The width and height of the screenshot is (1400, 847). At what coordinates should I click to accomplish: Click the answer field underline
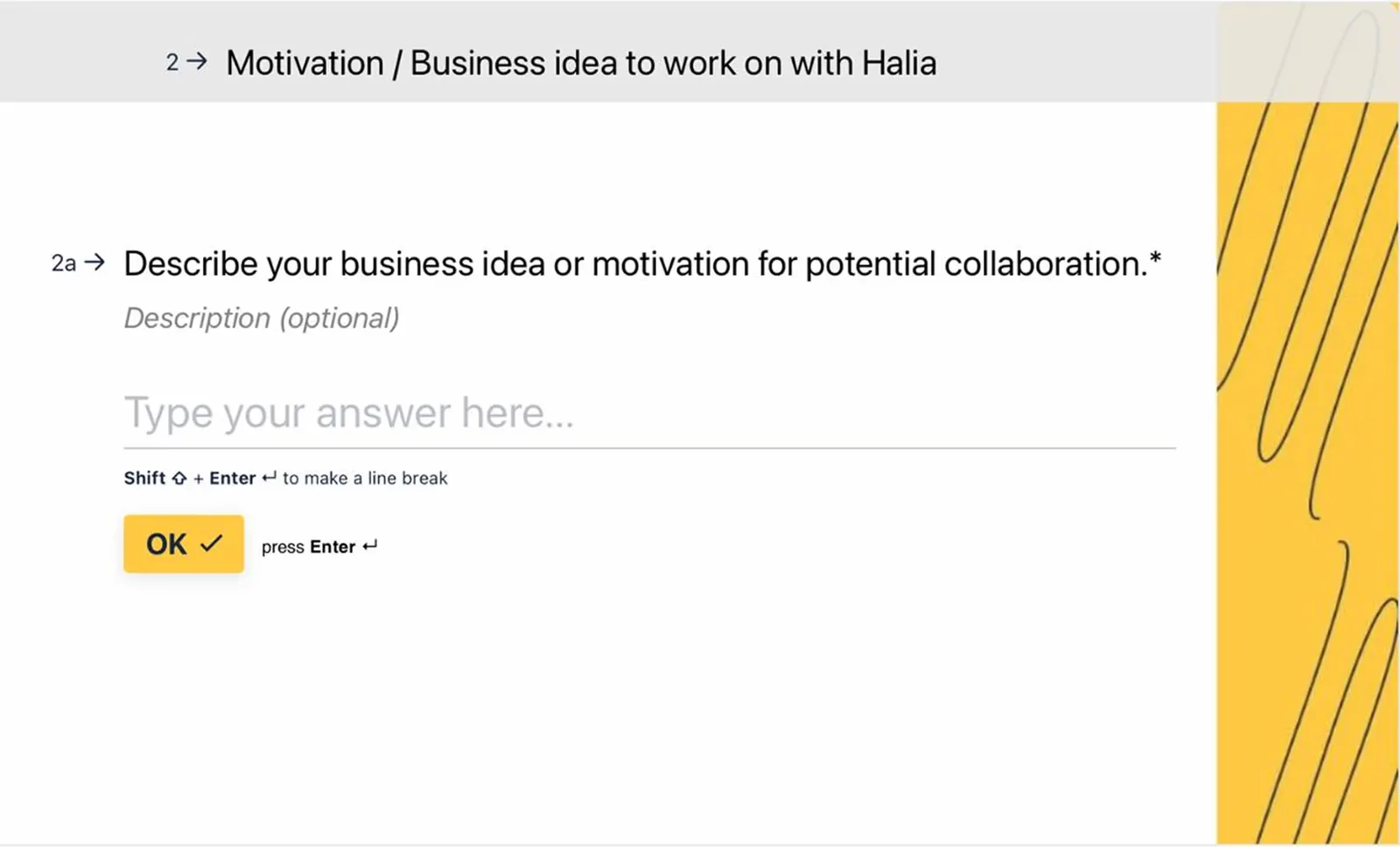(647, 446)
